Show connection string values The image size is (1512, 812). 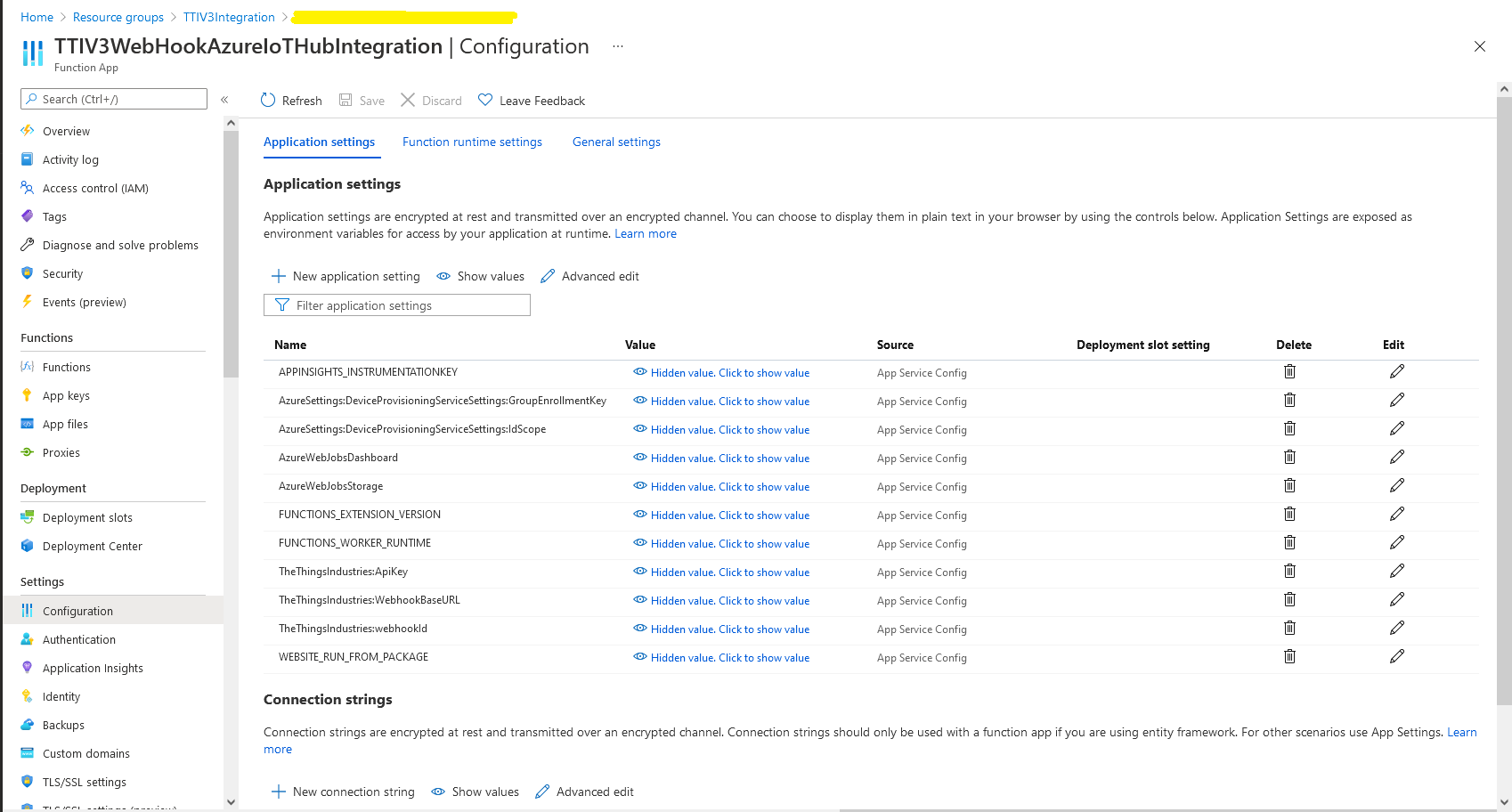pos(476,792)
